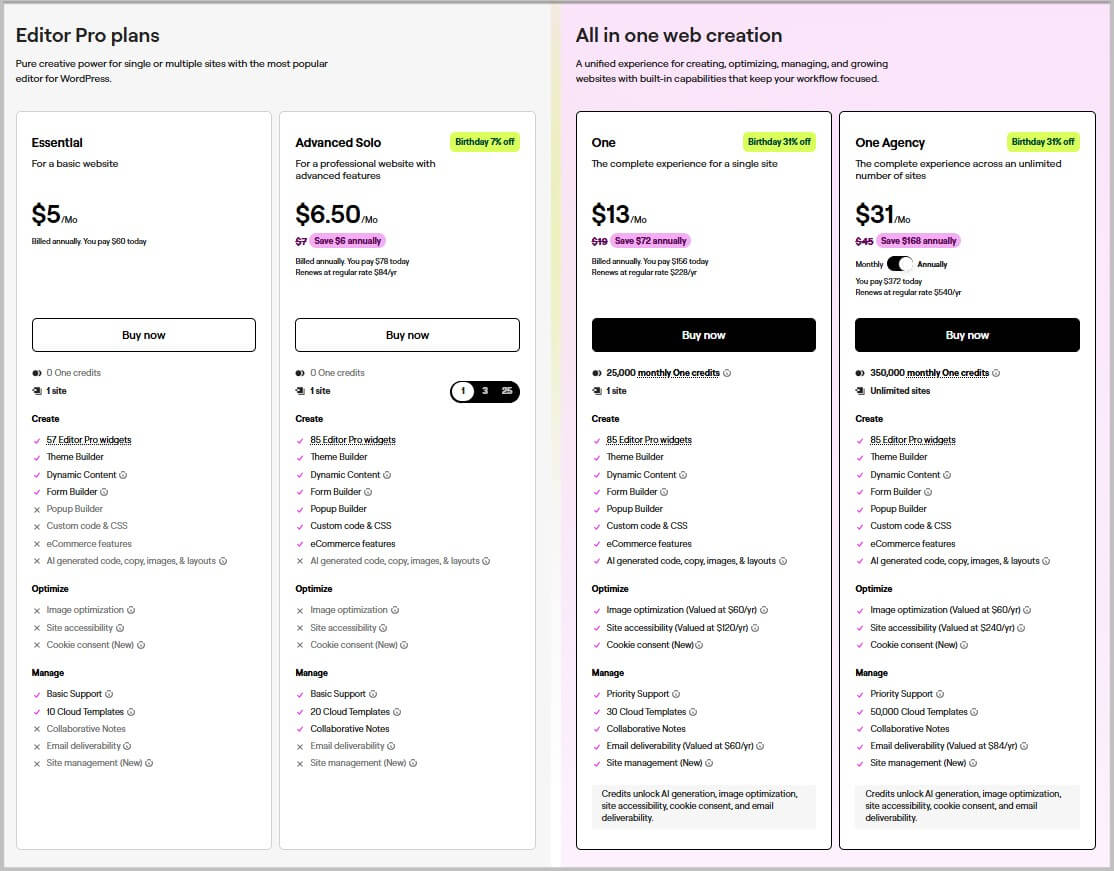
Task: Buy the Advanced Solo plan
Action: click(x=407, y=335)
